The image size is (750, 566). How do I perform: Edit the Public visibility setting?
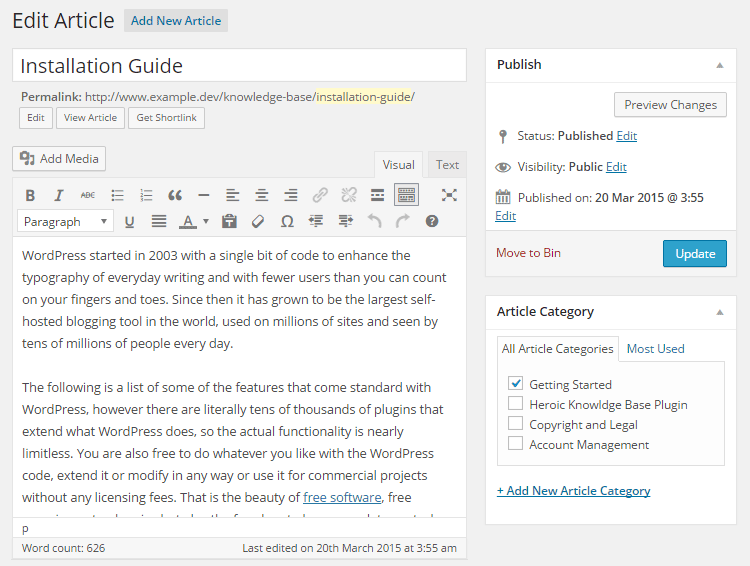tap(616, 167)
